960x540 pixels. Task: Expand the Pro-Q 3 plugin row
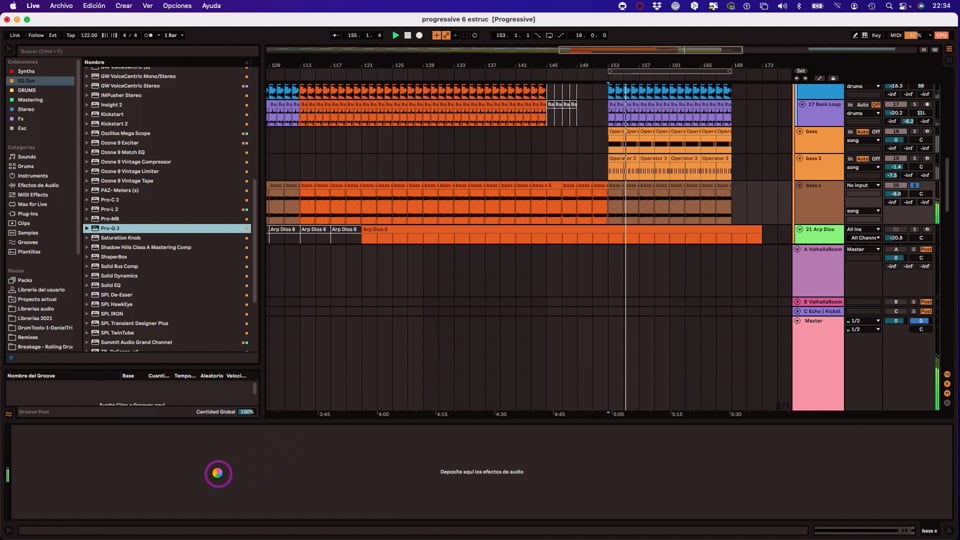point(87,228)
